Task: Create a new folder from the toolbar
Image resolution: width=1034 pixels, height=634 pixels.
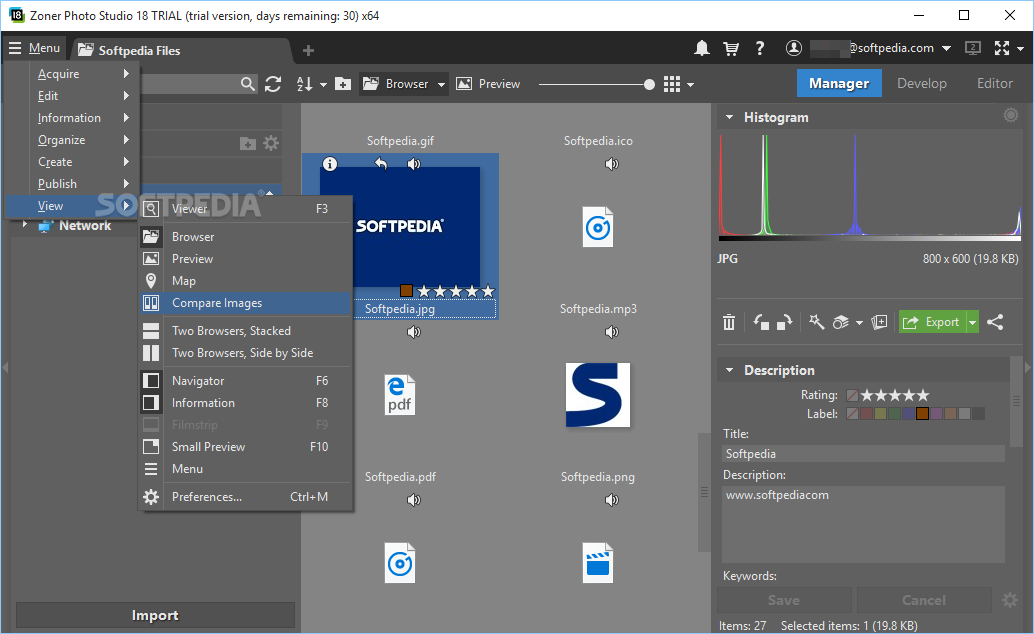Action: (x=343, y=84)
